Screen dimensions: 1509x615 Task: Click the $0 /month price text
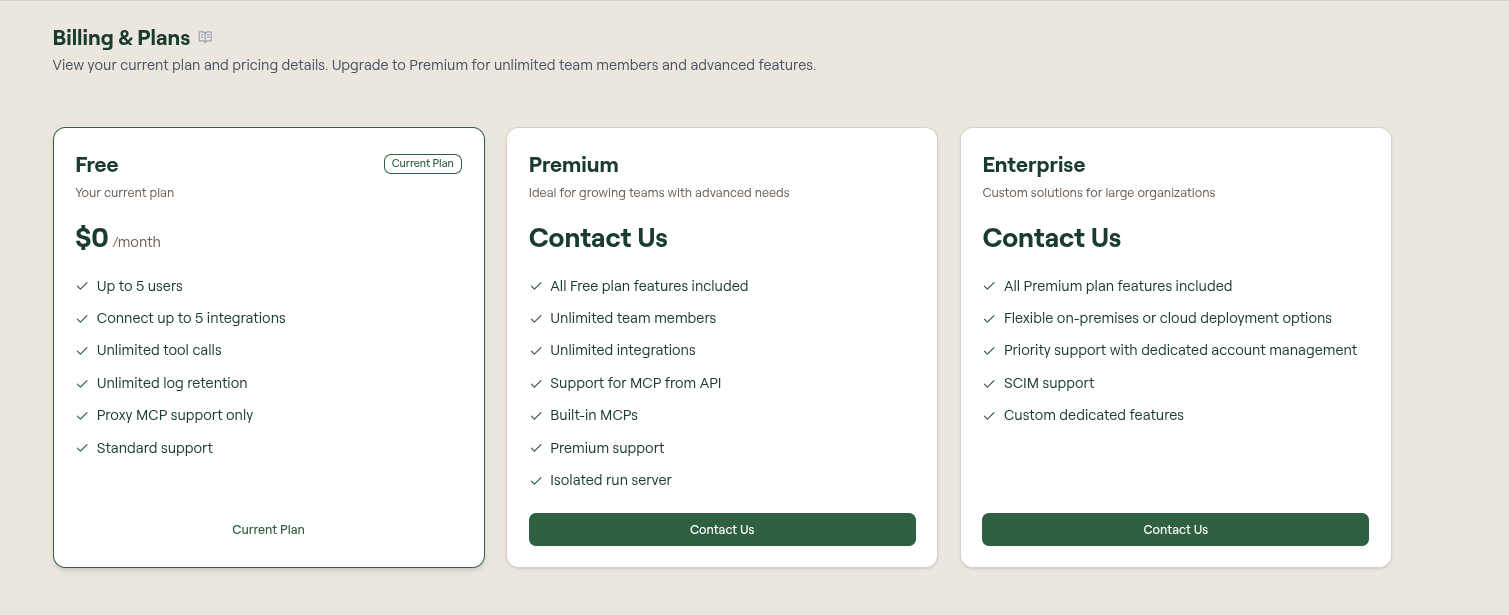pos(118,238)
